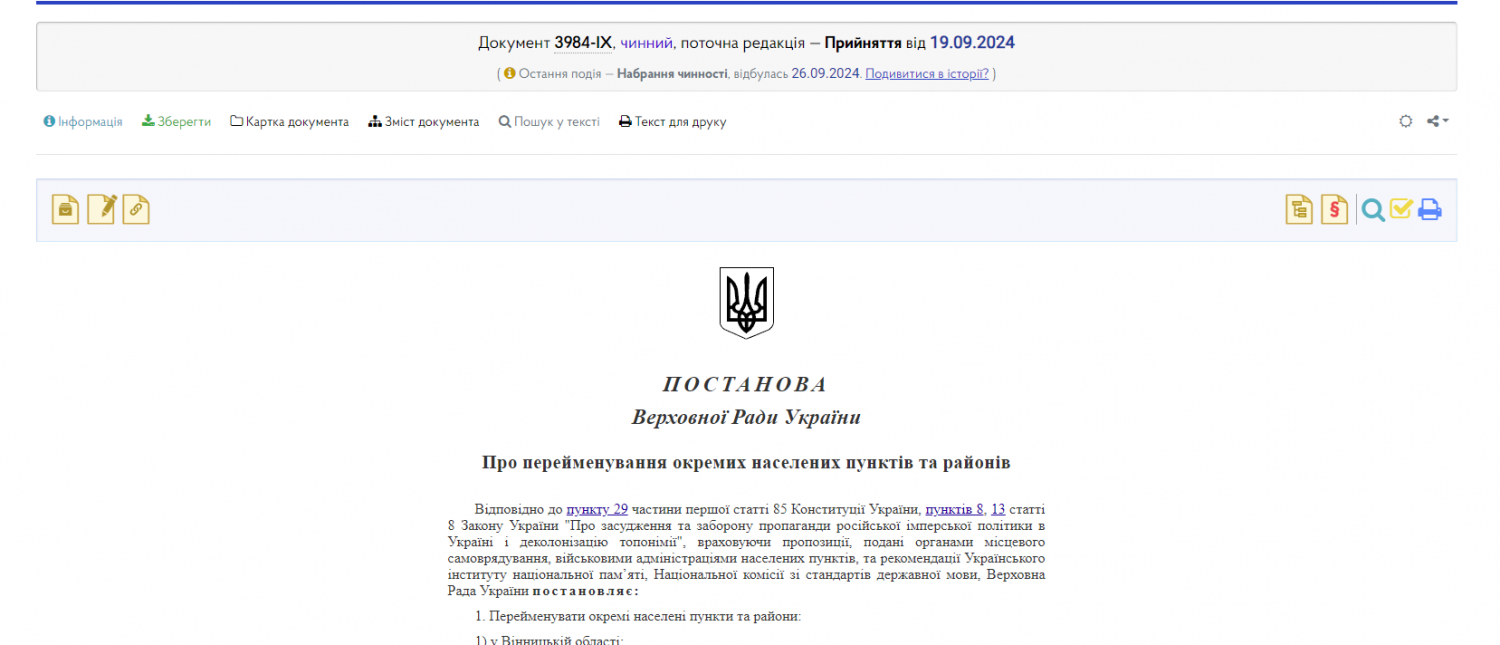Open the пункту 29 hyperlink
Image resolution: width=1500 pixels, height=645 pixels.
(x=597, y=509)
